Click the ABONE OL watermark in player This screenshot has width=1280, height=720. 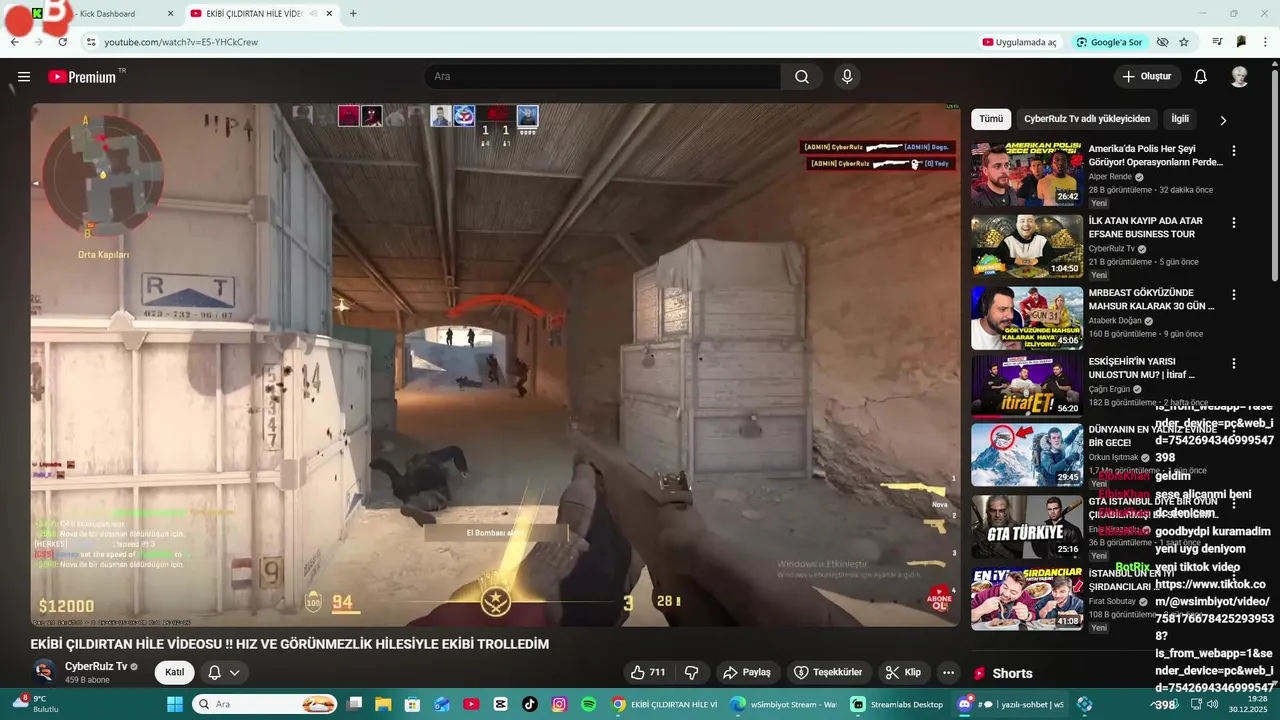(939, 599)
